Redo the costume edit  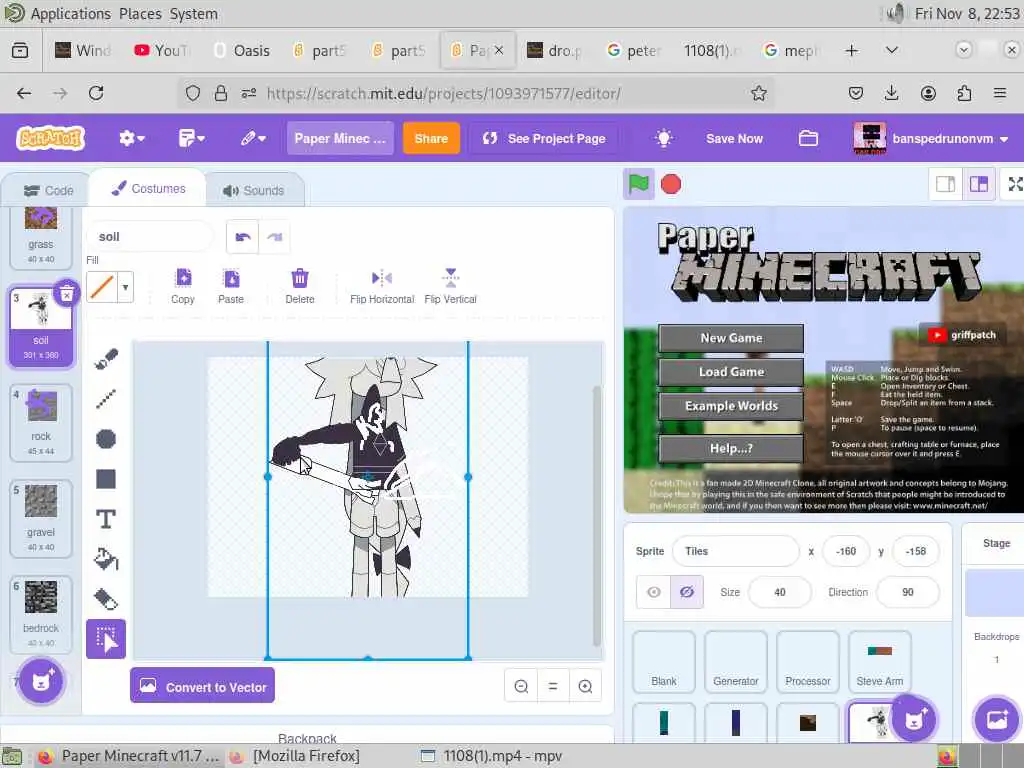pos(275,236)
